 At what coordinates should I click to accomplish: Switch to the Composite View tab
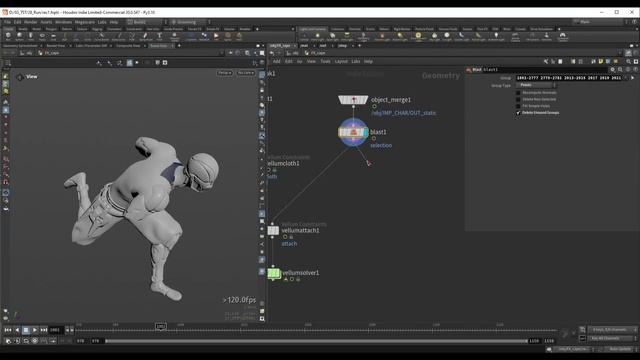click(128, 46)
